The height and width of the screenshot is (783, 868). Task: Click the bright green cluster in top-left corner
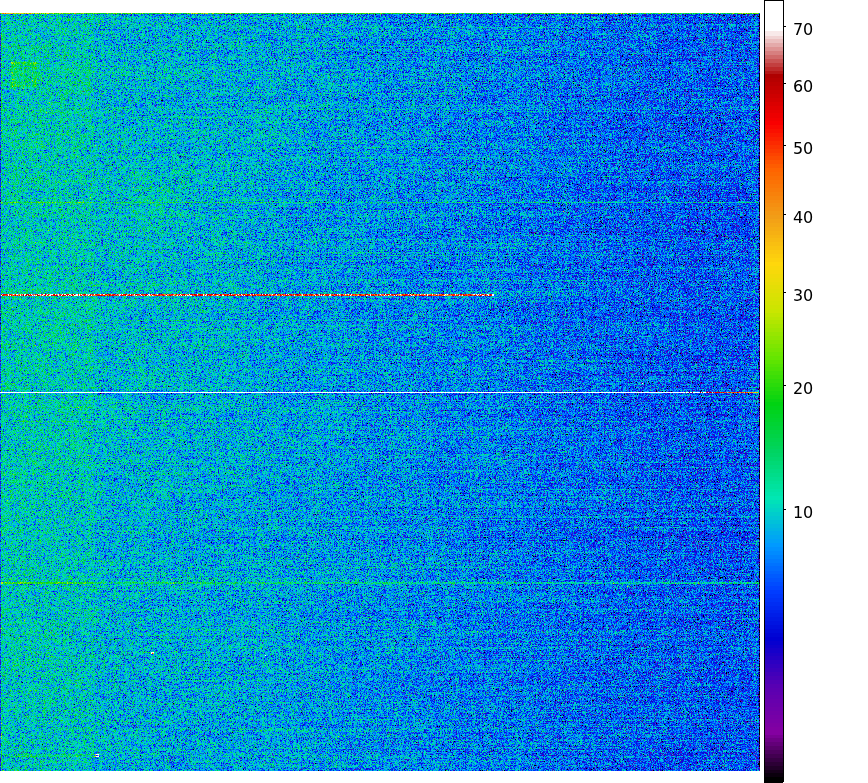tap(25, 75)
